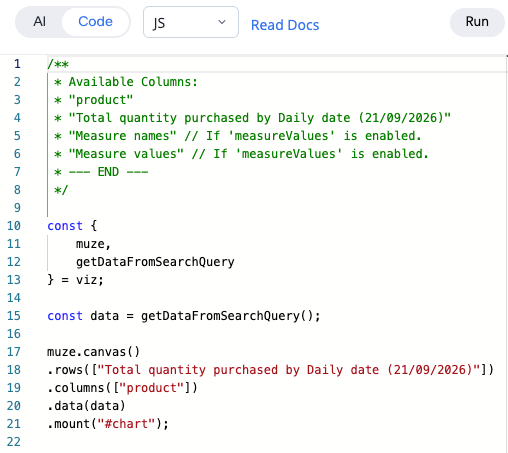Click line number 22 in gutter

[x=14, y=442]
